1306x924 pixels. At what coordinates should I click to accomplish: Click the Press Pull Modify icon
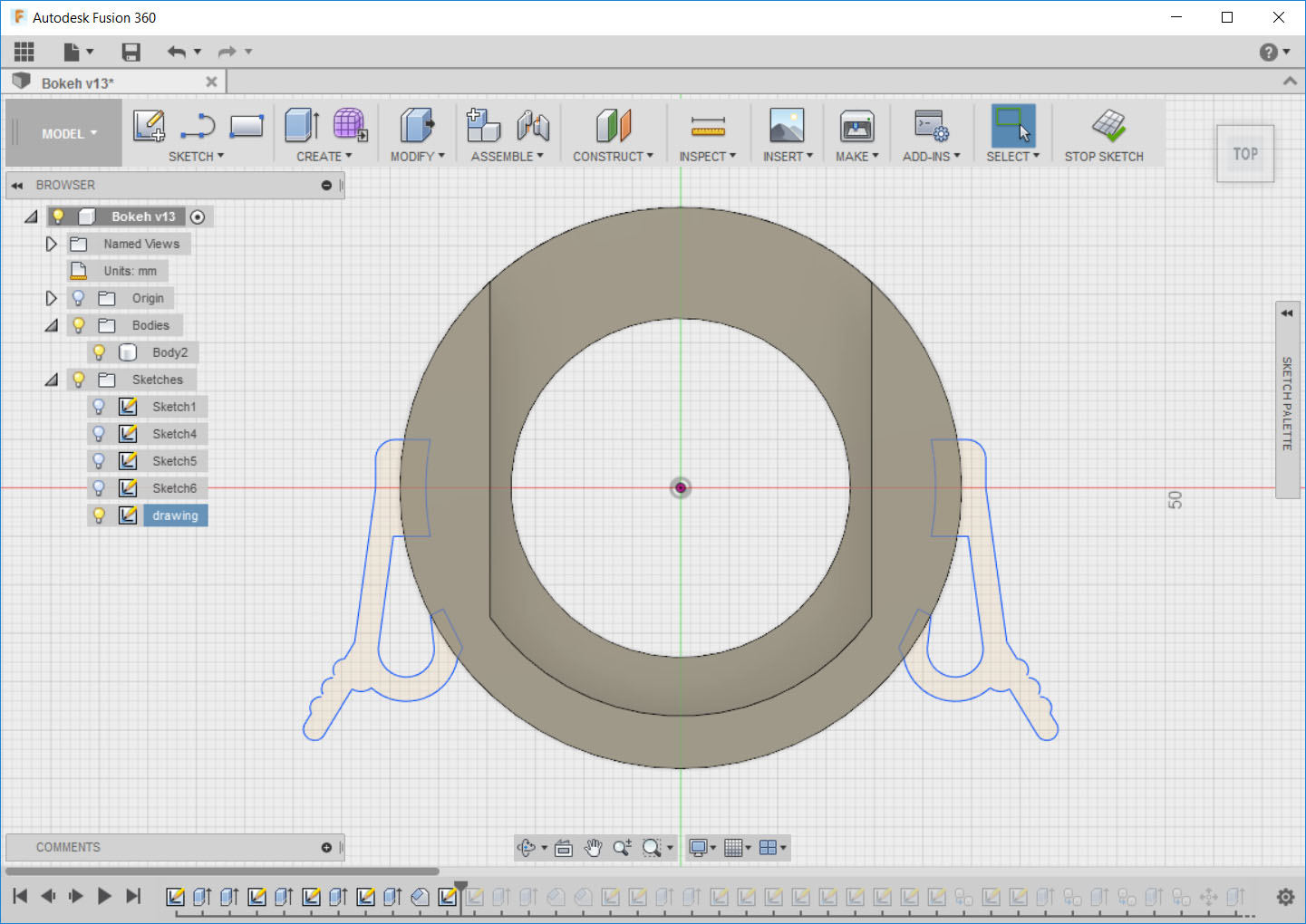(x=417, y=126)
